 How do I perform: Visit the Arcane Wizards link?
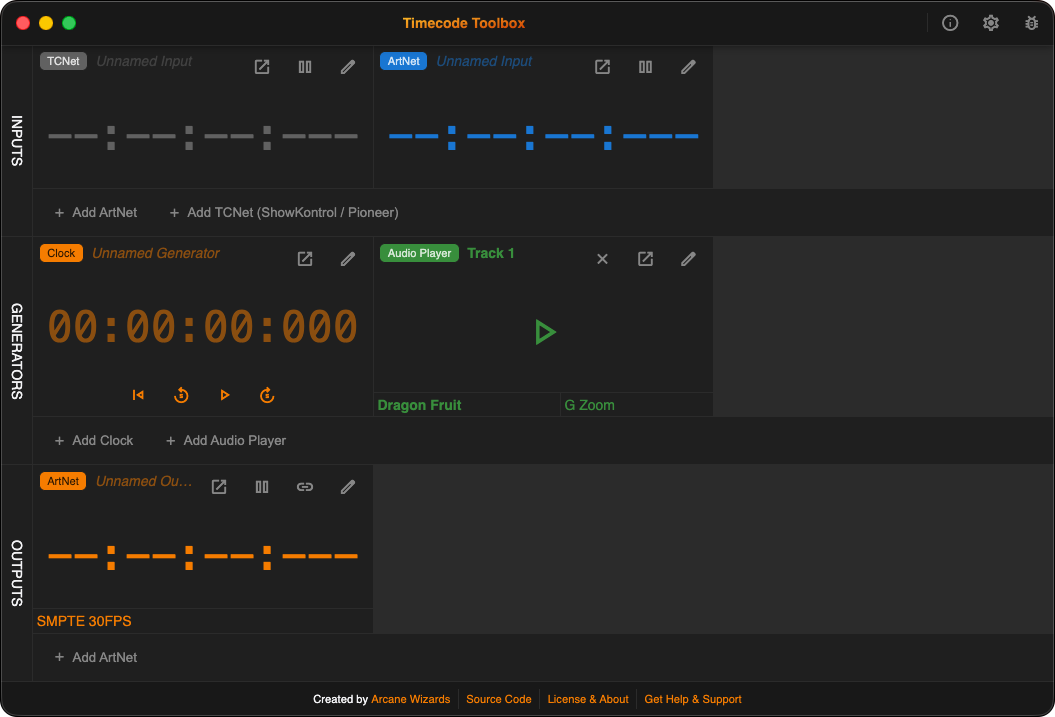point(410,700)
